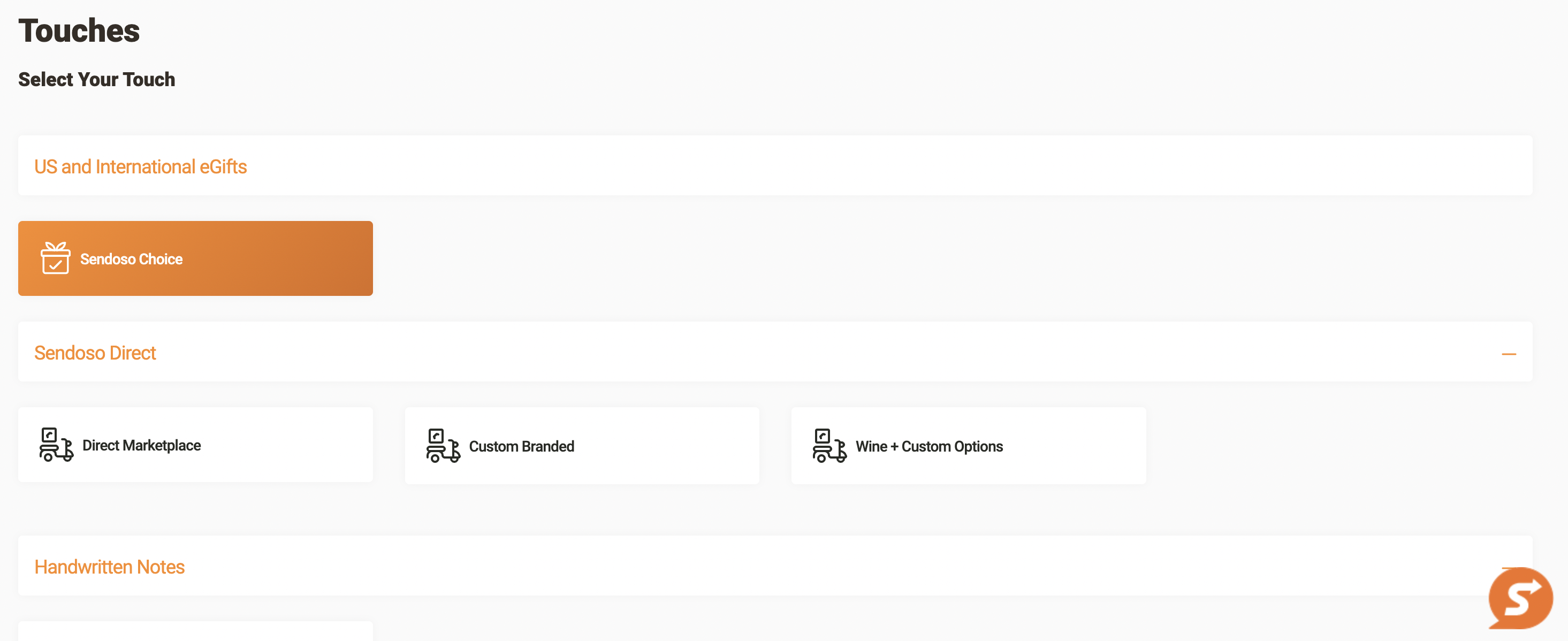Click the Select Your Touch subheading
The height and width of the screenshot is (641, 1568).
97,79
